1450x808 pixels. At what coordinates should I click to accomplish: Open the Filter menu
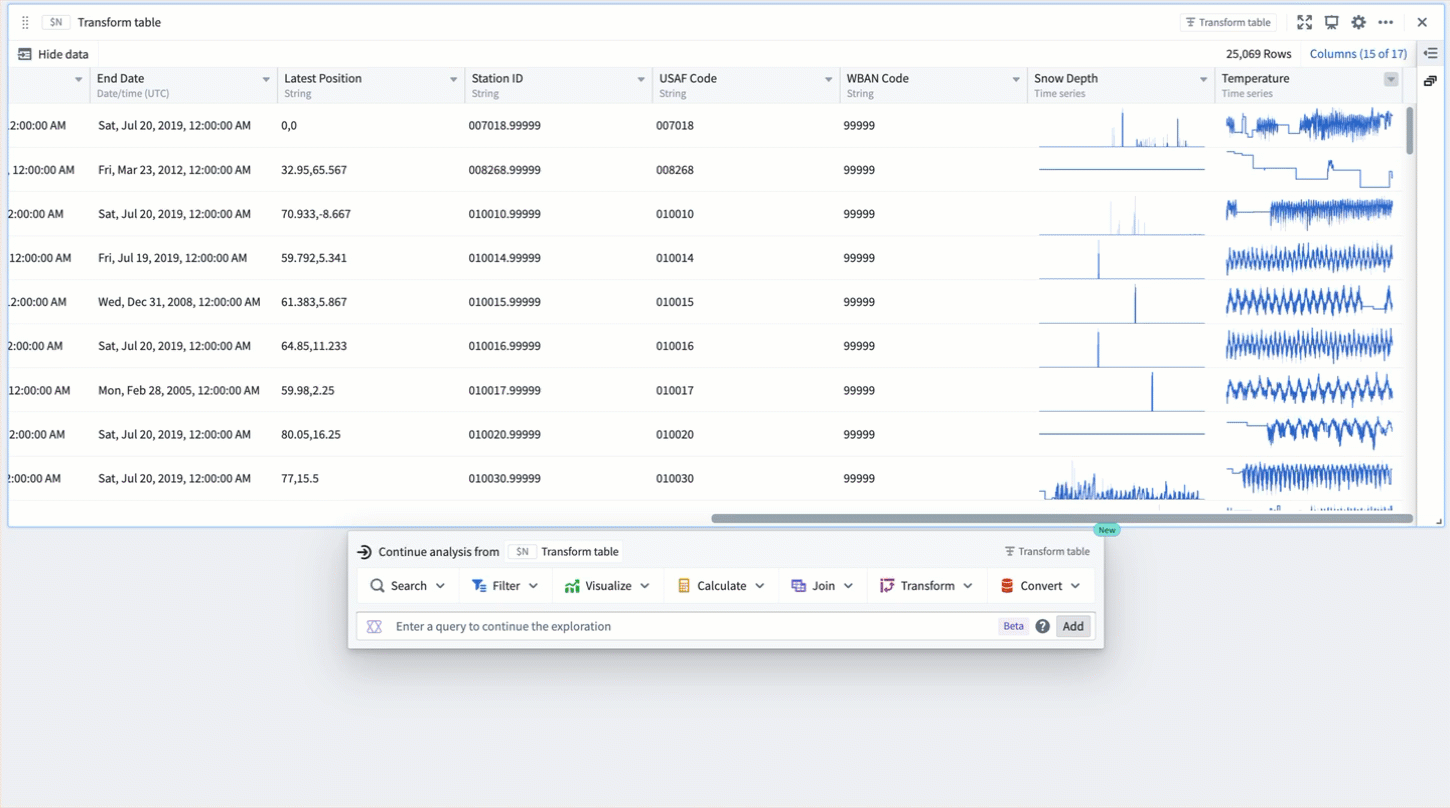[x=505, y=586]
